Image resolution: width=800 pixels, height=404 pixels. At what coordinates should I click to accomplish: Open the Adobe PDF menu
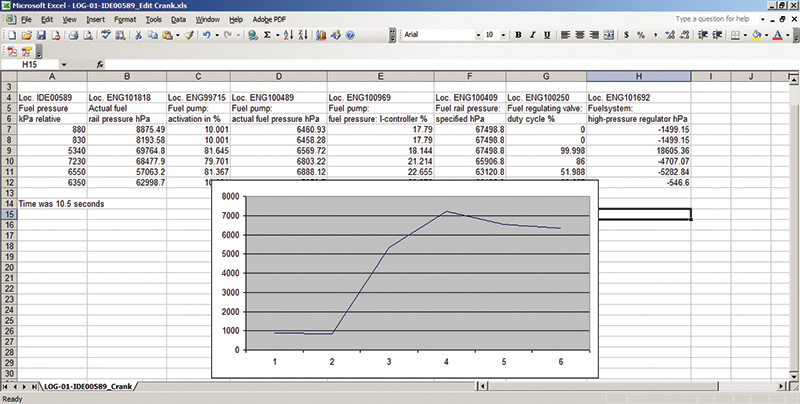[269, 19]
